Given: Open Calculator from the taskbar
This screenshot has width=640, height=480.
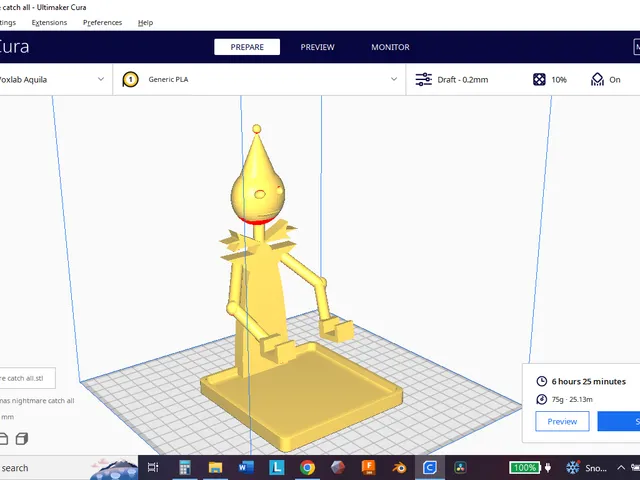Looking at the screenshot, I should click(184, 467).
